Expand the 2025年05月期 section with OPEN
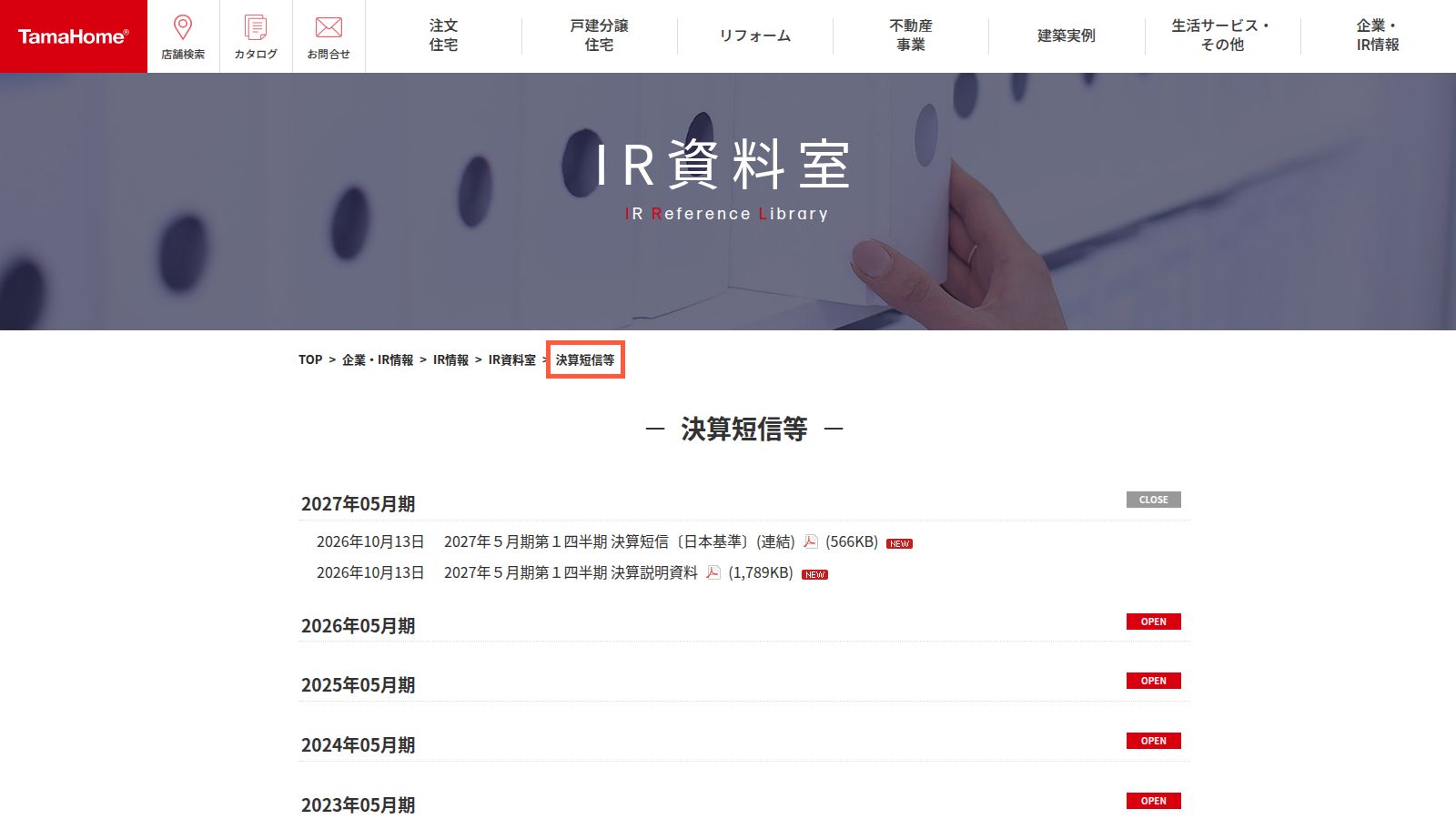 (x=1153, y=681)
